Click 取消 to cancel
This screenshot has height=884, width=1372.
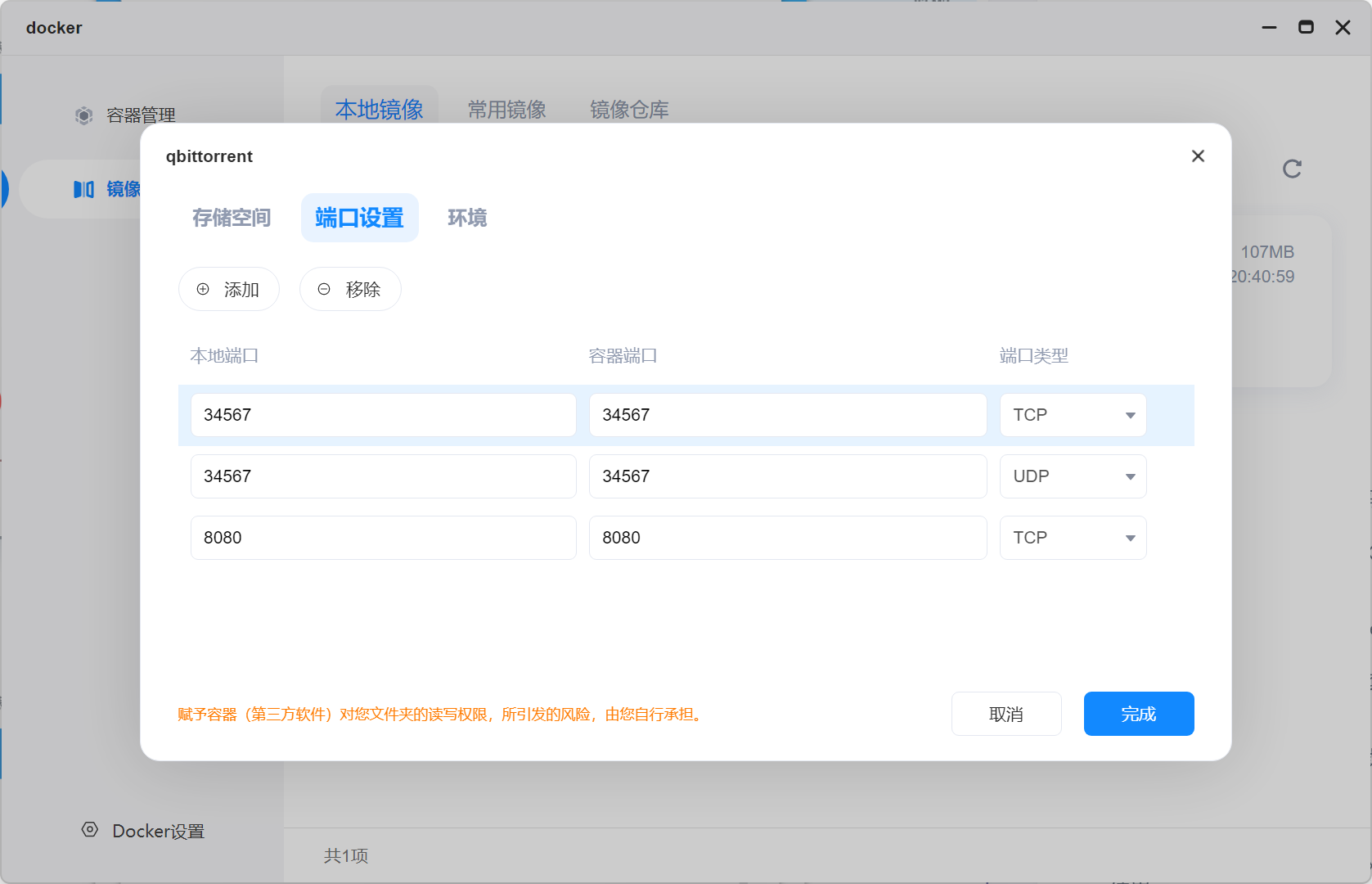[1006, 714]
